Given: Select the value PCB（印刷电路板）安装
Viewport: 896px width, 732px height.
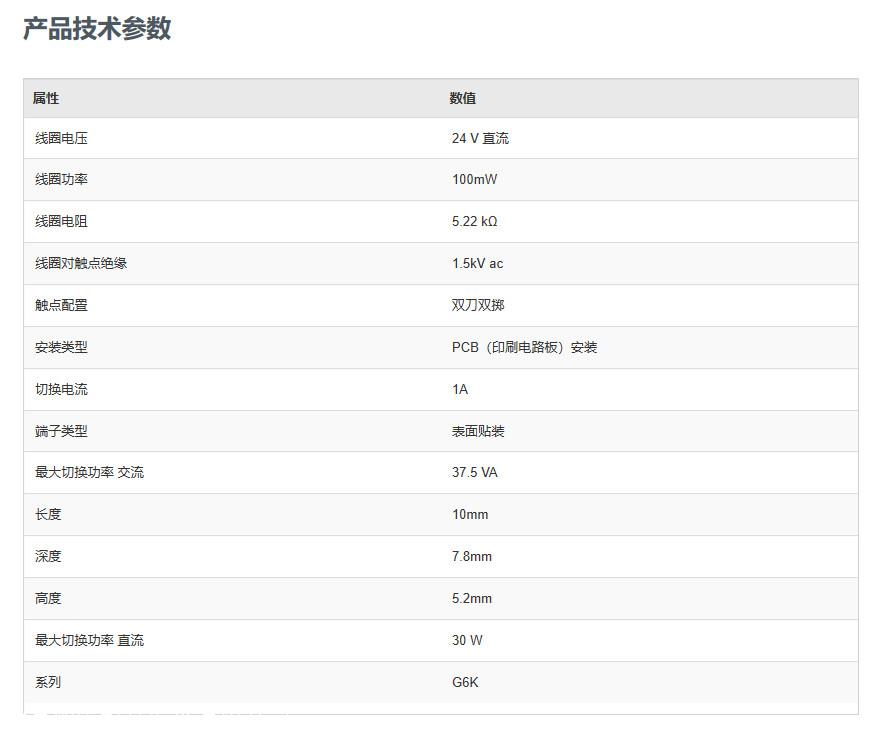Looking at the screenshot, I should point(524,347).
